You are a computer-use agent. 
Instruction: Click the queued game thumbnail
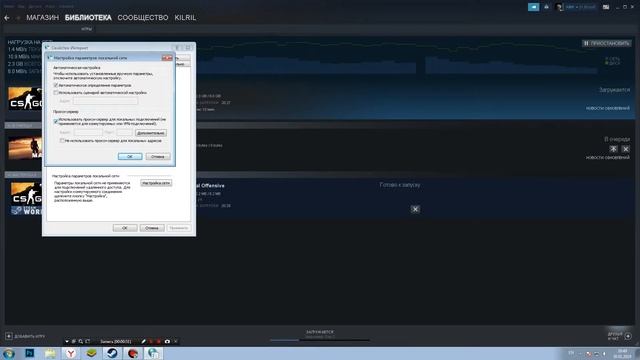[x=25, y=148]
